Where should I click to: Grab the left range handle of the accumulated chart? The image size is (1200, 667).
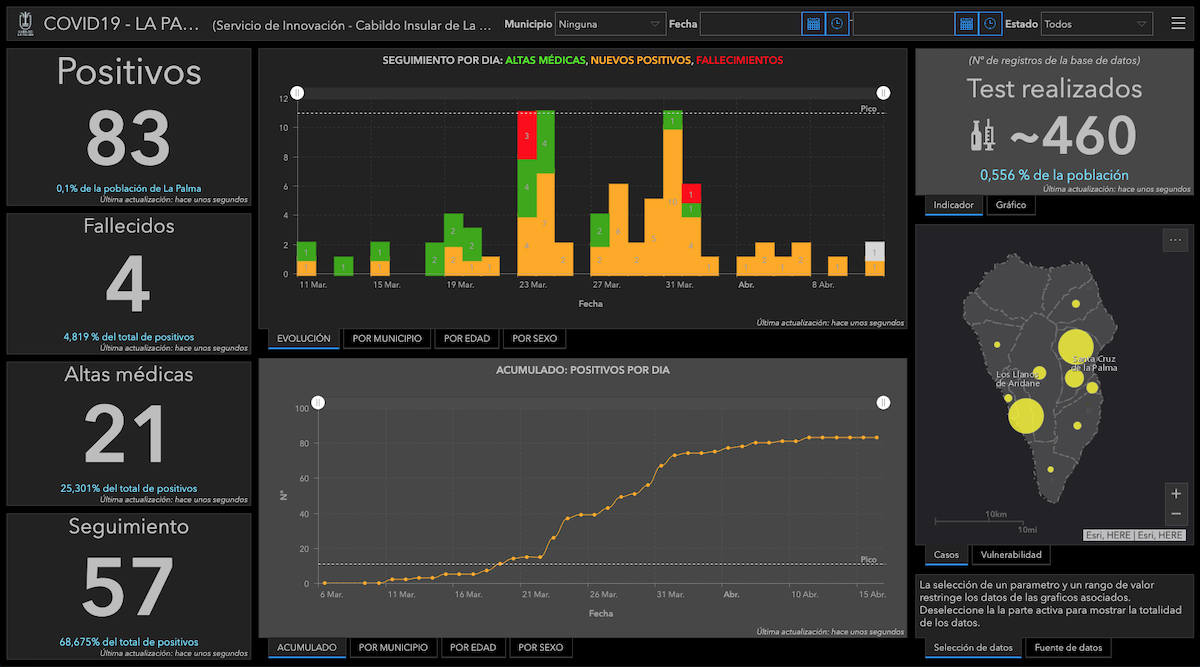click(318, 402)
